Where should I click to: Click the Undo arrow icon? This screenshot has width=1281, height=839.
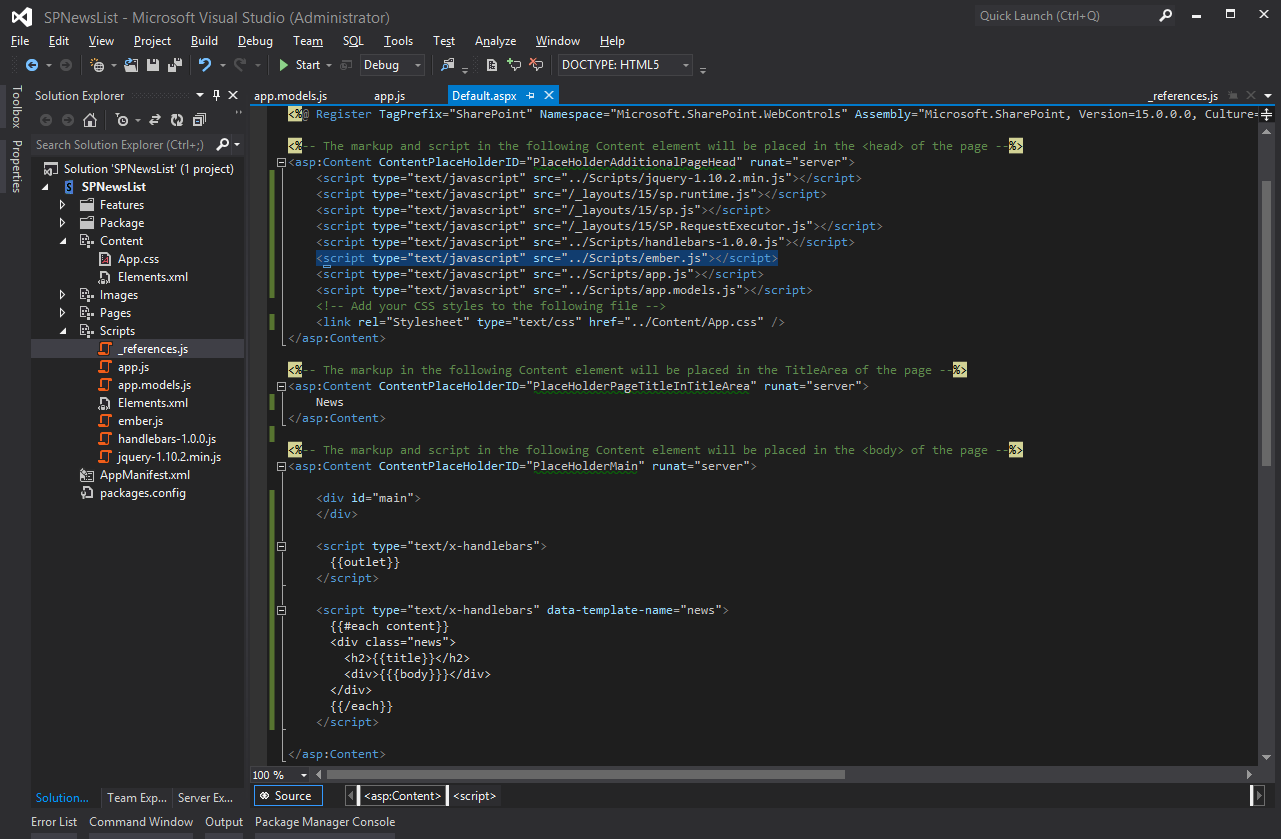[x=205, y=65]
